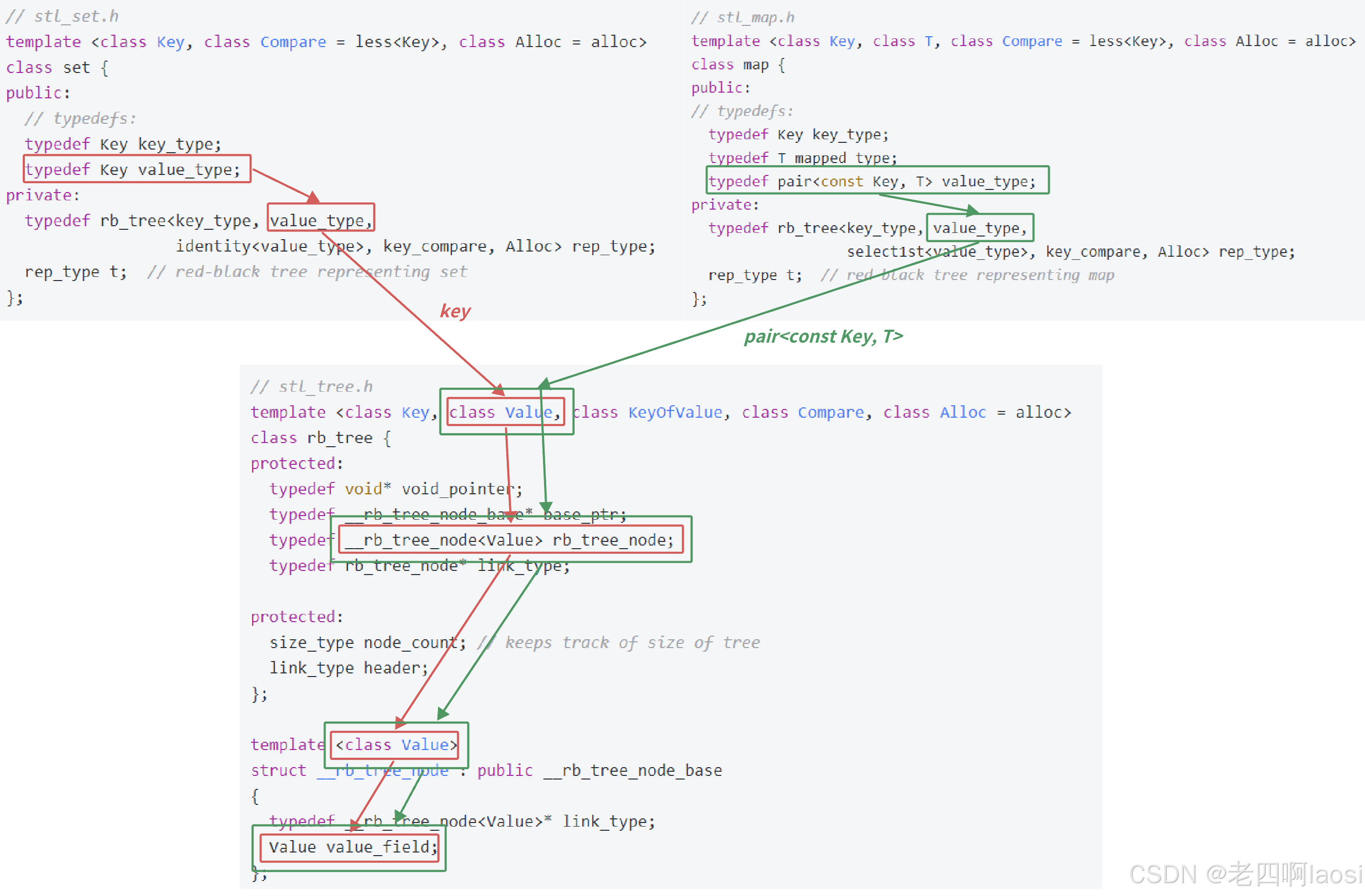This screenshot has width=1365, height=896.
Task: Click the red-boxed value_type in the set rb_tree typedef
Action: [x=320, y=221]
